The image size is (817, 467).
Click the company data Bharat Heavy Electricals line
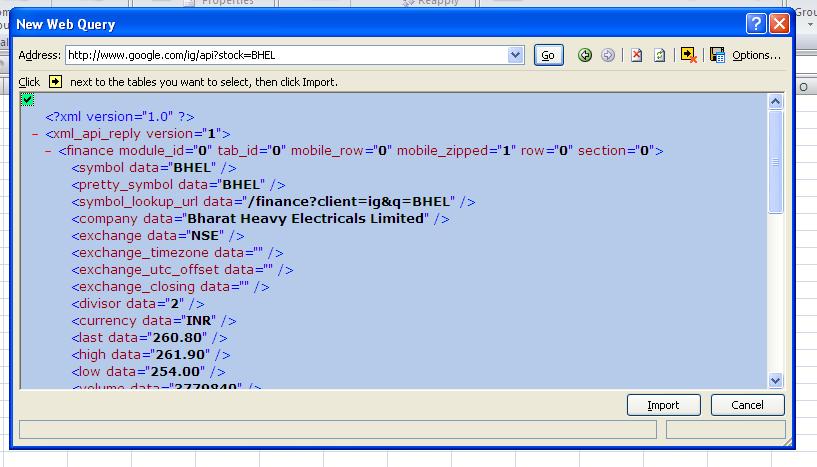coord(261,219)
